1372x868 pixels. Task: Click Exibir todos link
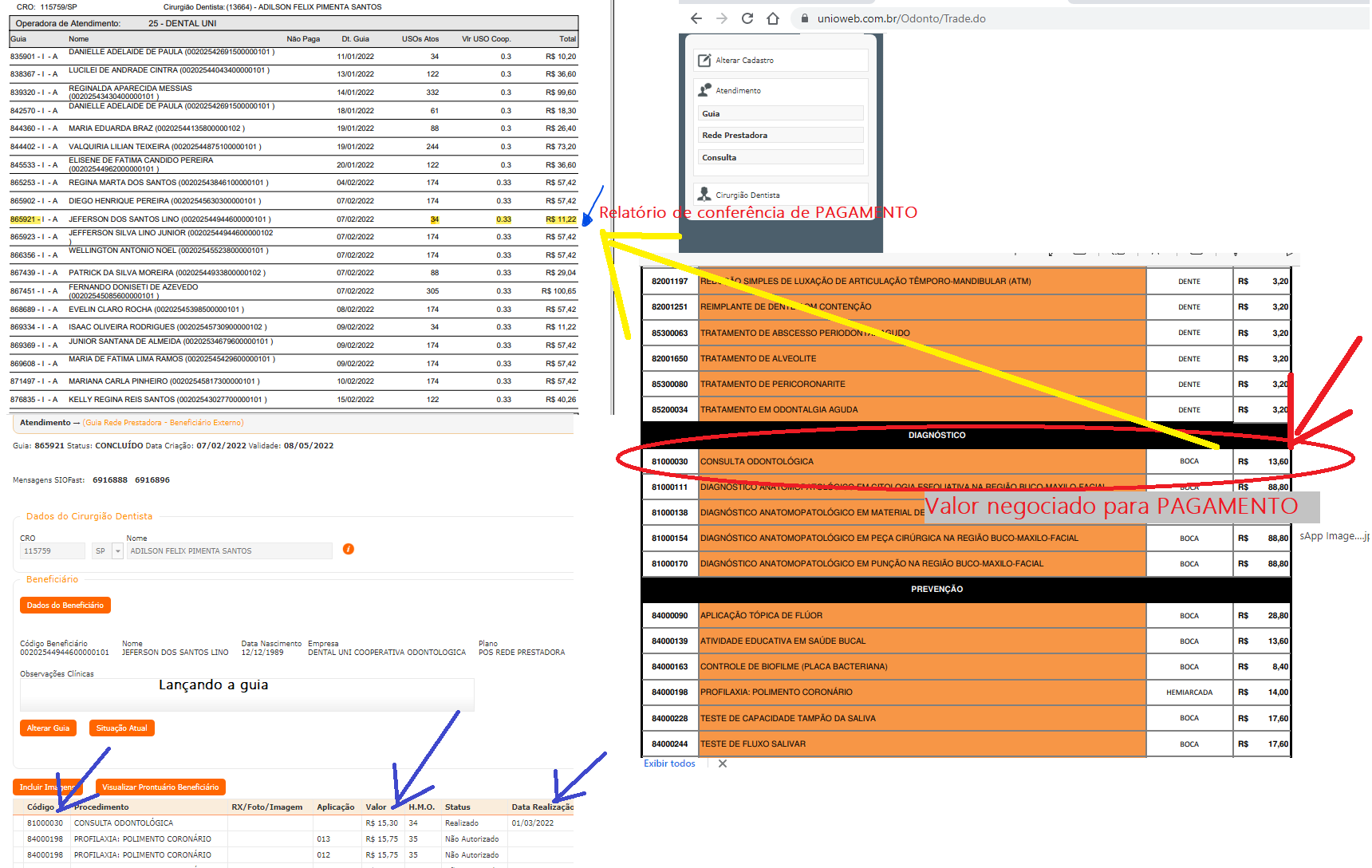point(669,763)
